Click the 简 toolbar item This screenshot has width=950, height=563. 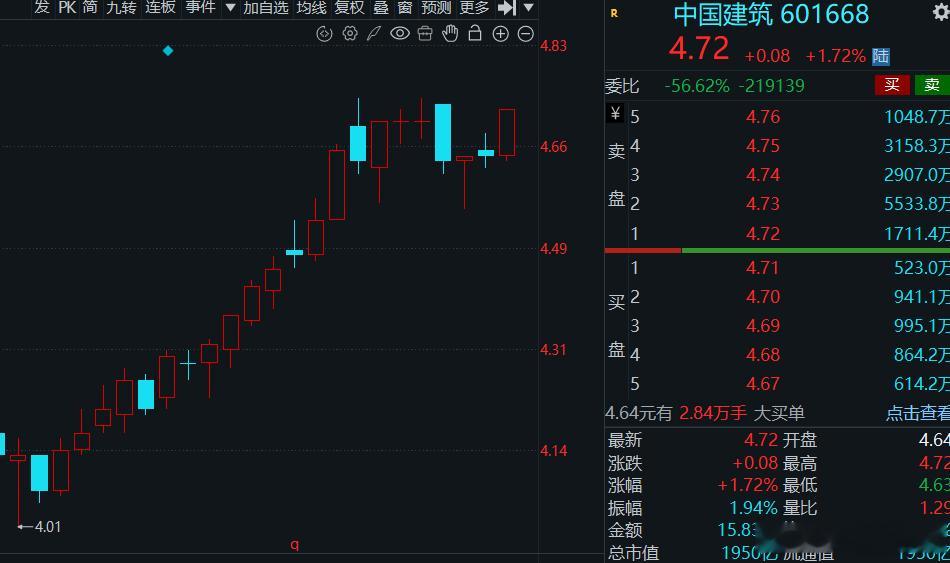tap(90, 7)
